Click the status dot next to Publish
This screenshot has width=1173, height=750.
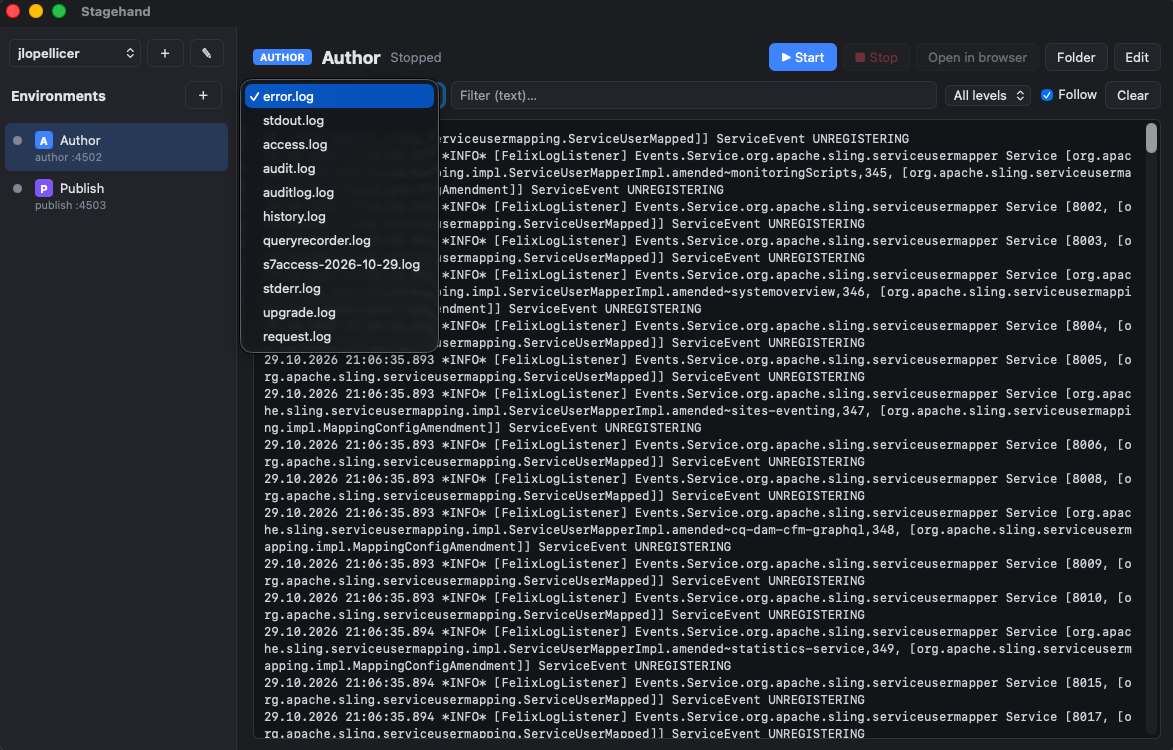(18, 188)
